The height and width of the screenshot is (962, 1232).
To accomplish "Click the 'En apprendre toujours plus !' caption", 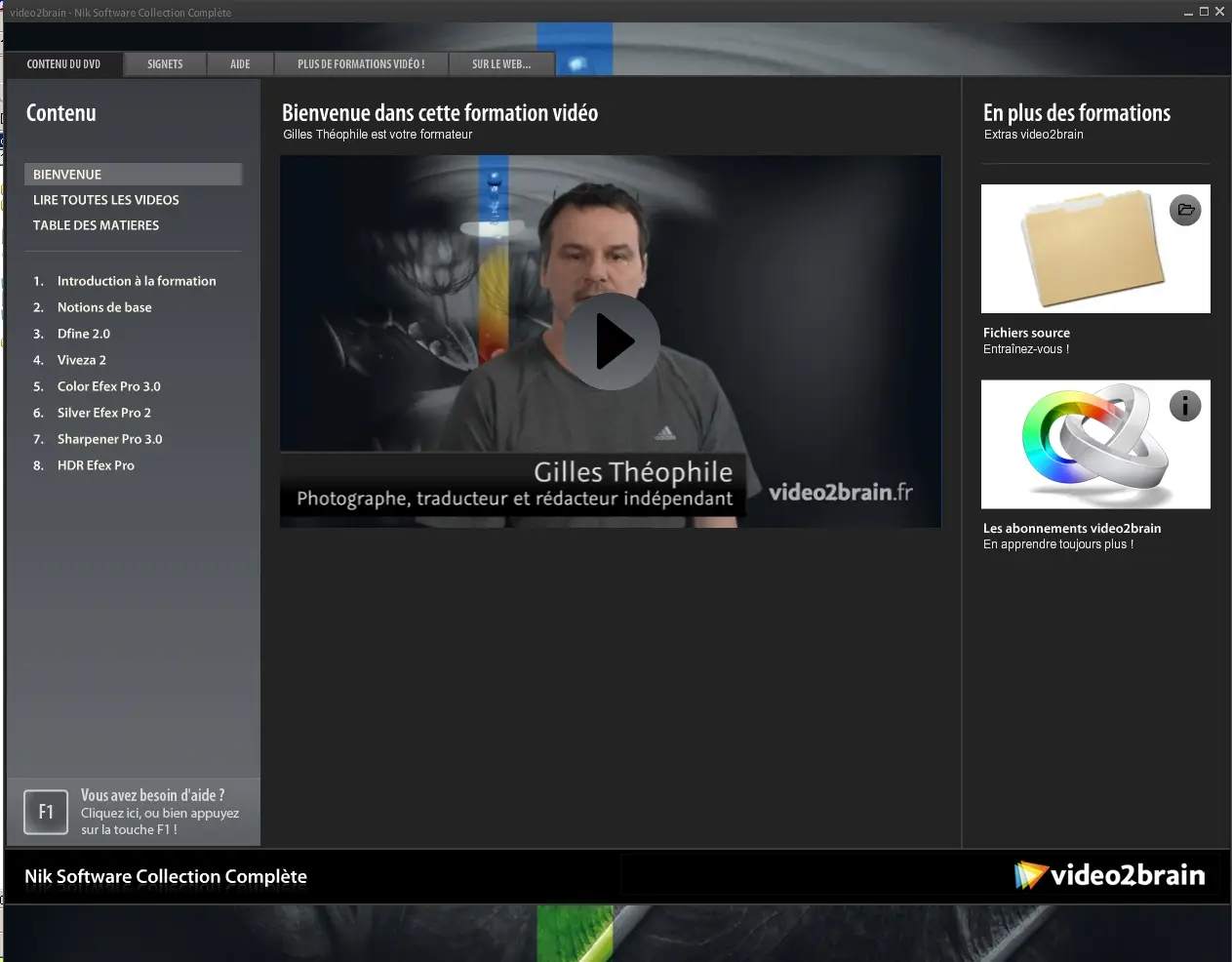I will click(1058, 544).
